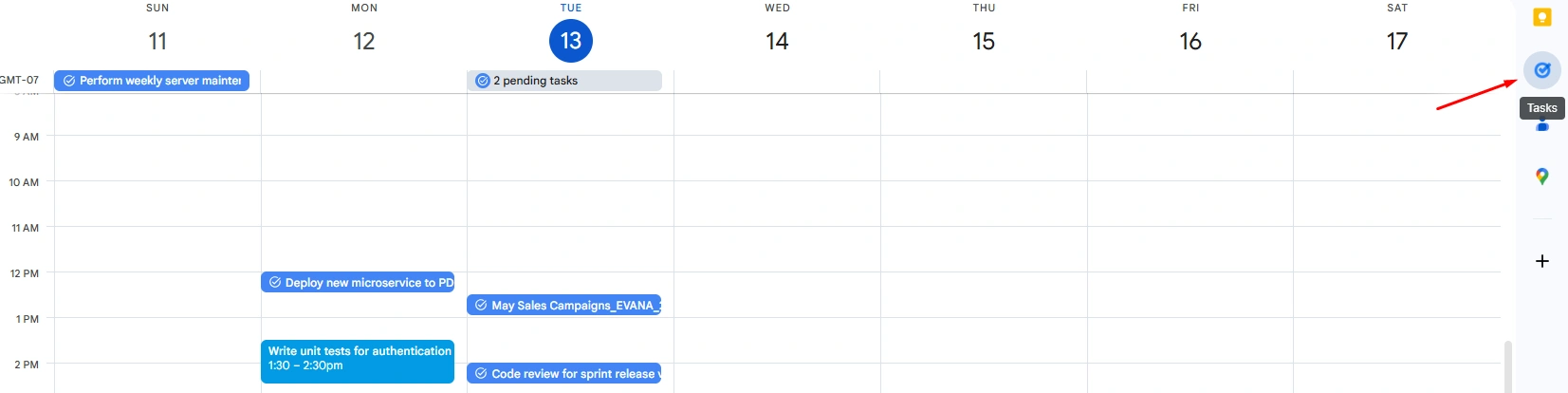Select today's date, Tuesday 13
The image size is (1568, 393).
point(571,41)
